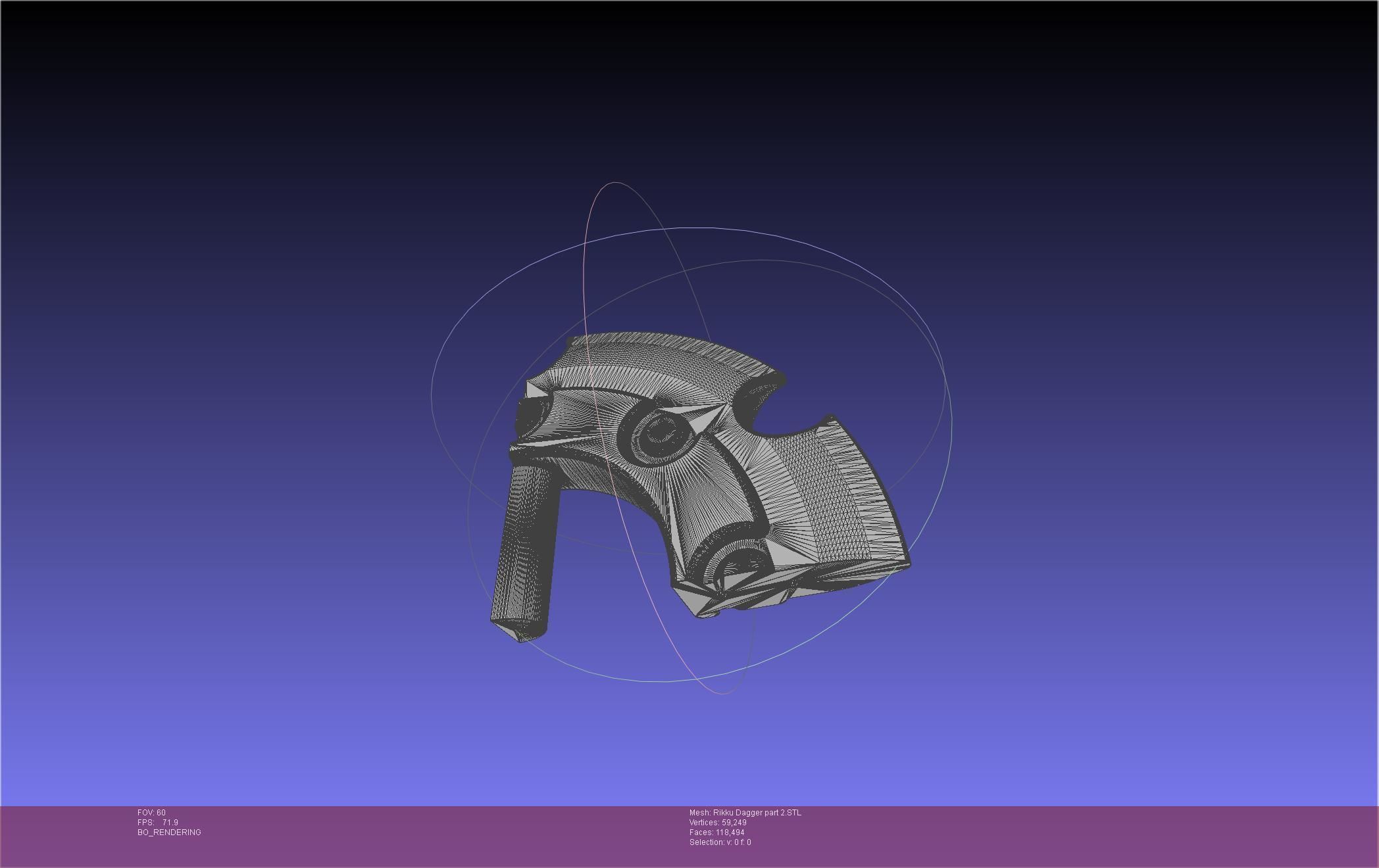
Task: Click the 'FPS: 71.9' readout
Action: point(158,823)
